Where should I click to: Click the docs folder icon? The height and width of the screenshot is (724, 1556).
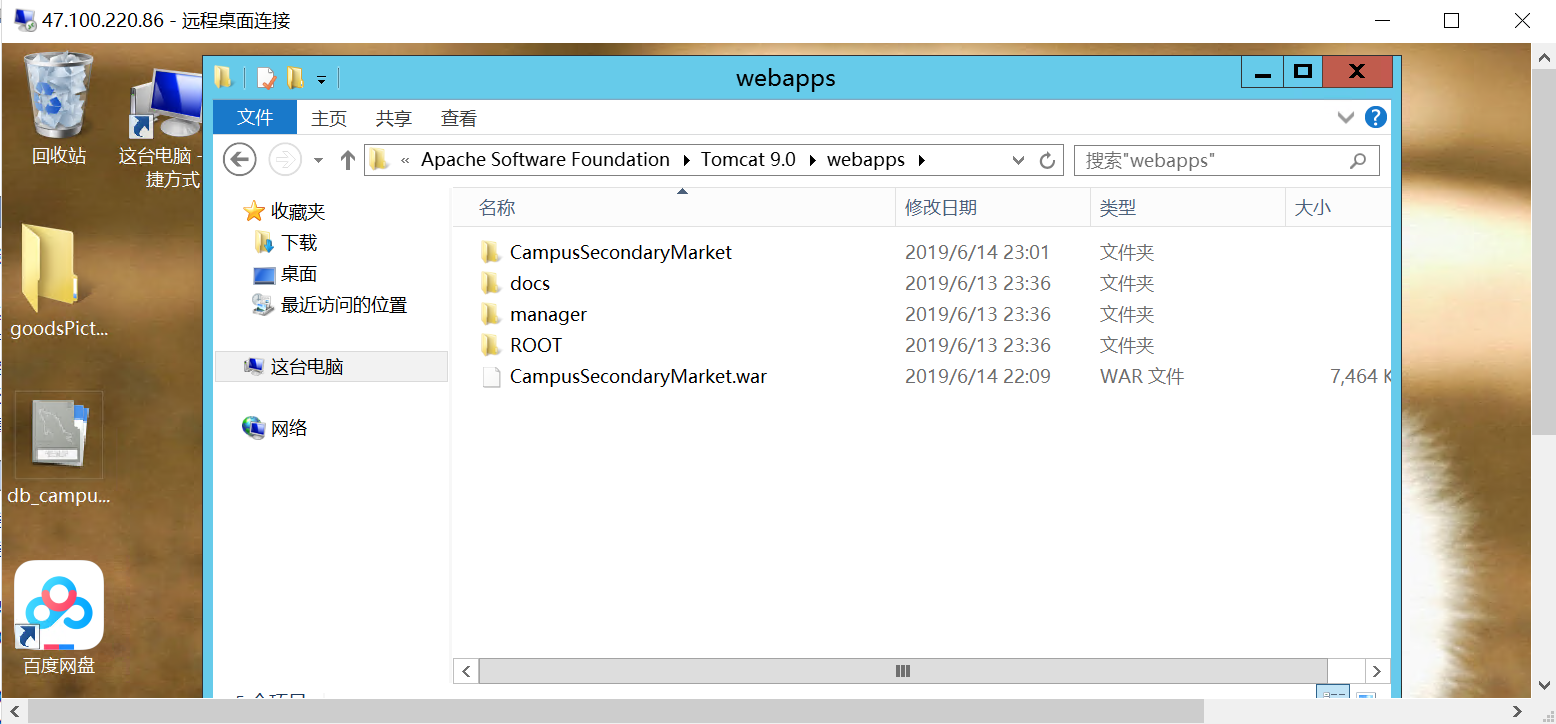pyautogui.click(x=490, y=283)
